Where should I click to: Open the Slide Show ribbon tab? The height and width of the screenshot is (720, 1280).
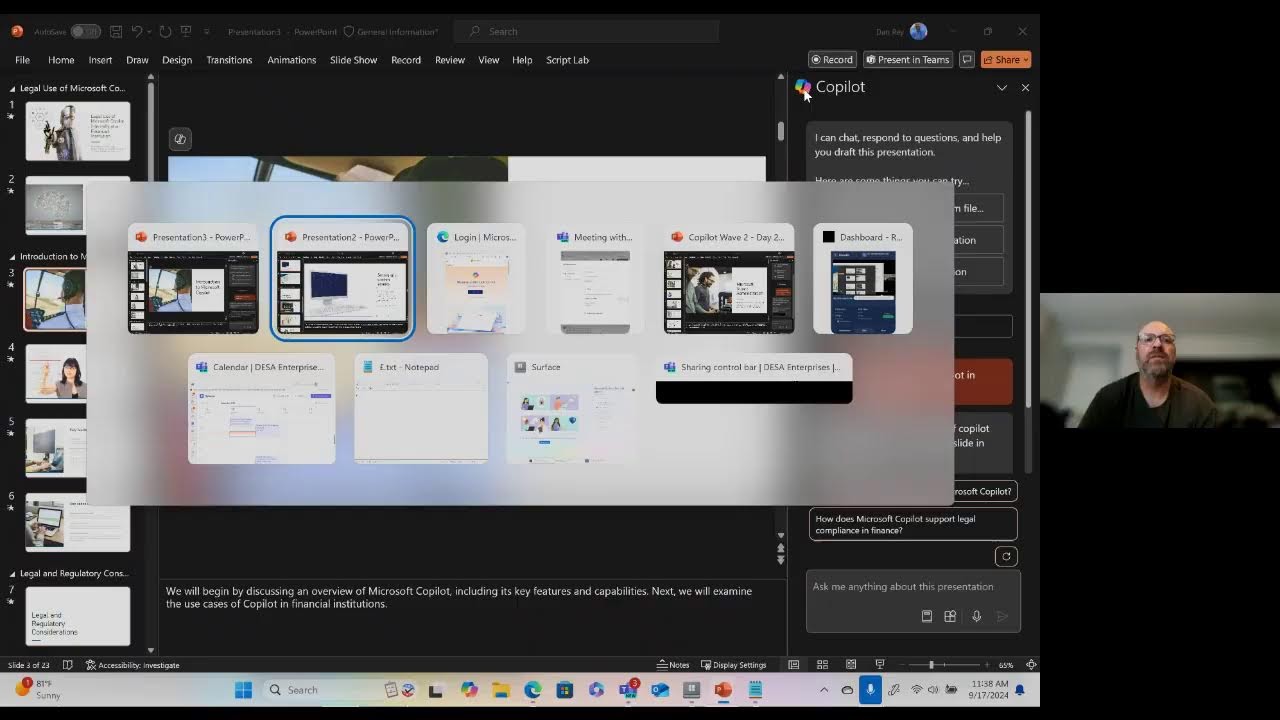point(354,60)
